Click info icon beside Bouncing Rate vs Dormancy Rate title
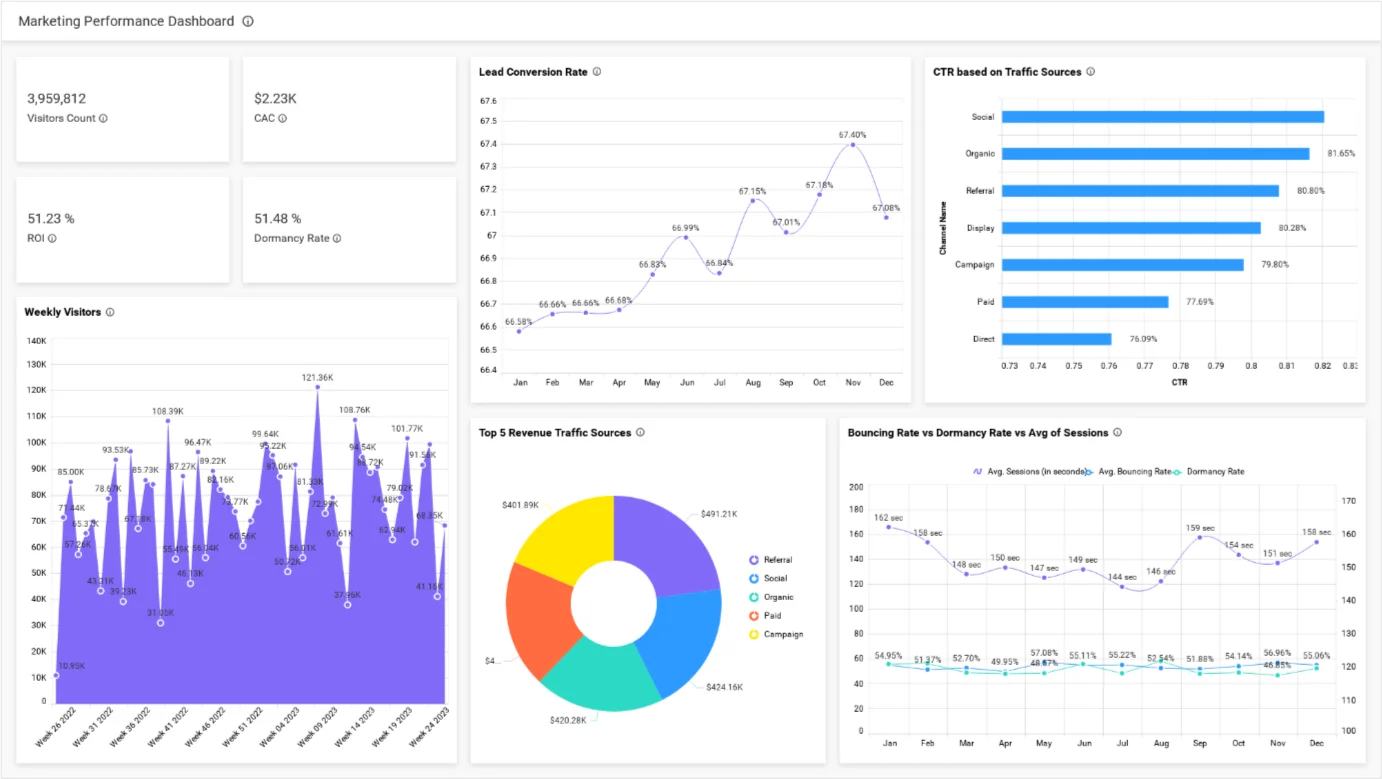The image size is (1382, 779). (1117, 433)
